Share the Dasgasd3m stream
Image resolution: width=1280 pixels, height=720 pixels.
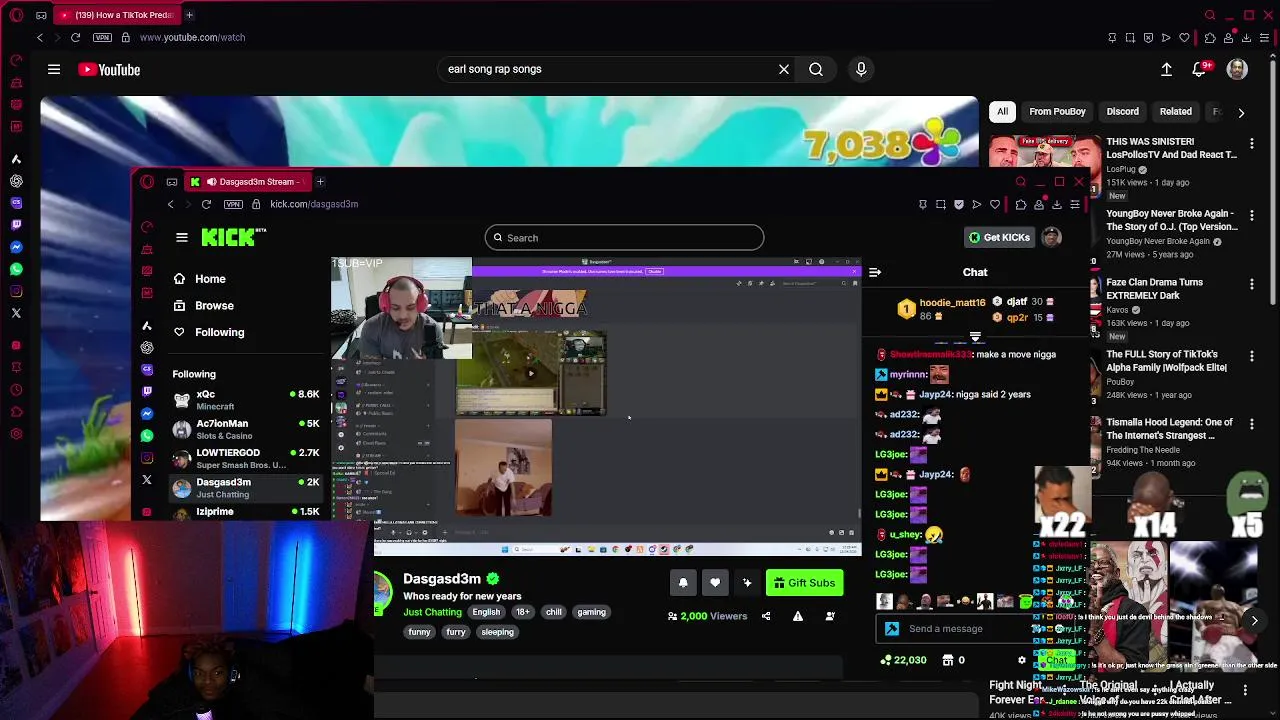pos(766,616)
